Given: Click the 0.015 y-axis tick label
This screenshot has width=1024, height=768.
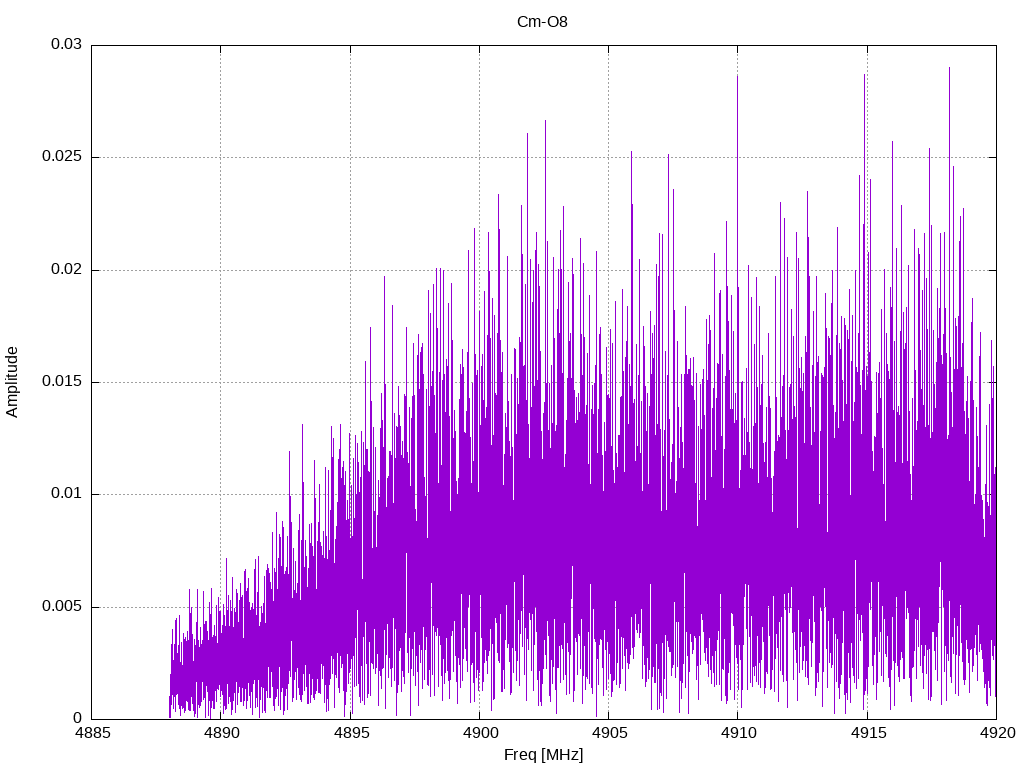Looking at the screenshot, I should point(62,381).
